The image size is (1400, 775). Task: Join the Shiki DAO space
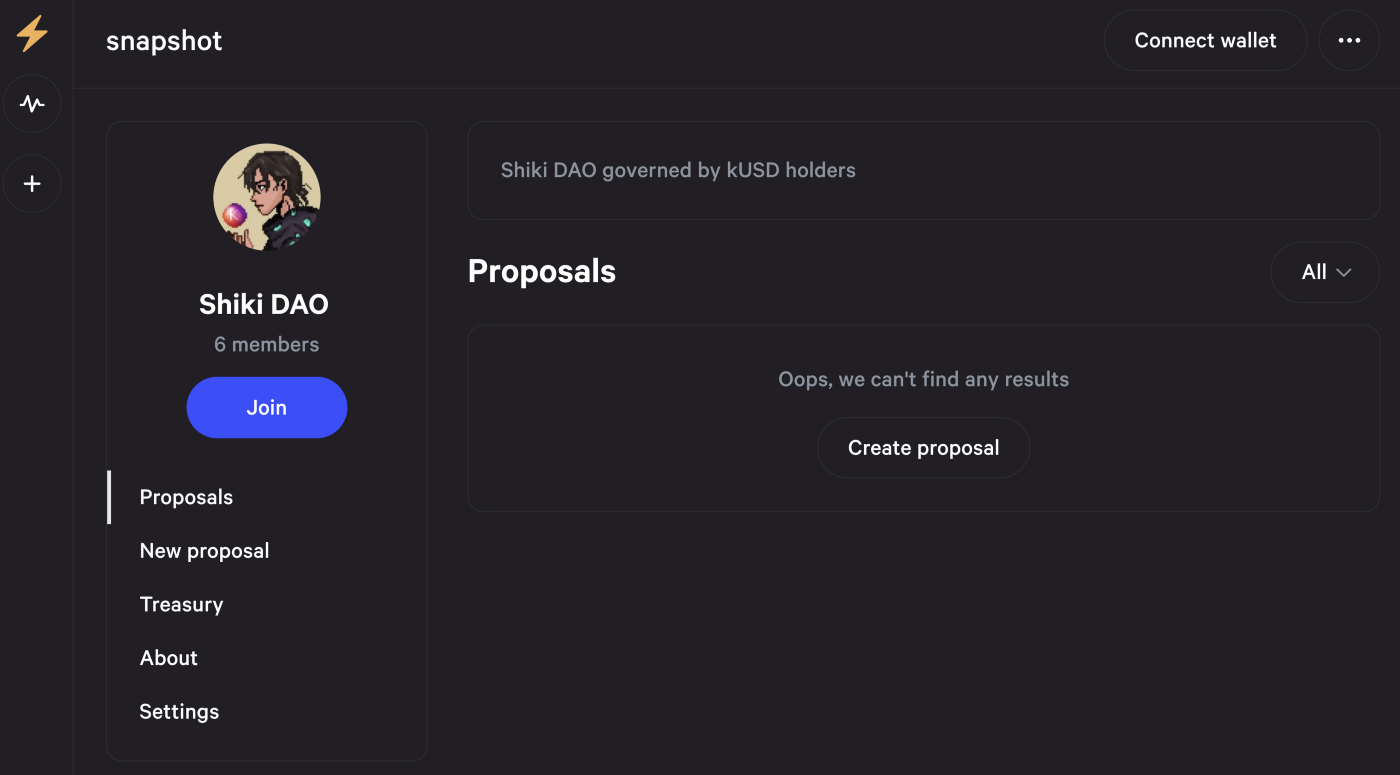(x=267, y=407)
